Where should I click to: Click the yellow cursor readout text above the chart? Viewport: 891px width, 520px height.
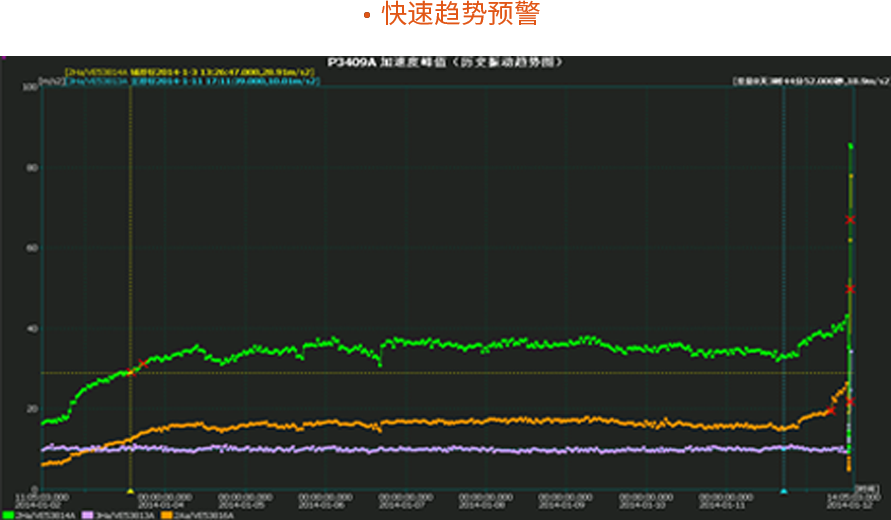point(189,72)
